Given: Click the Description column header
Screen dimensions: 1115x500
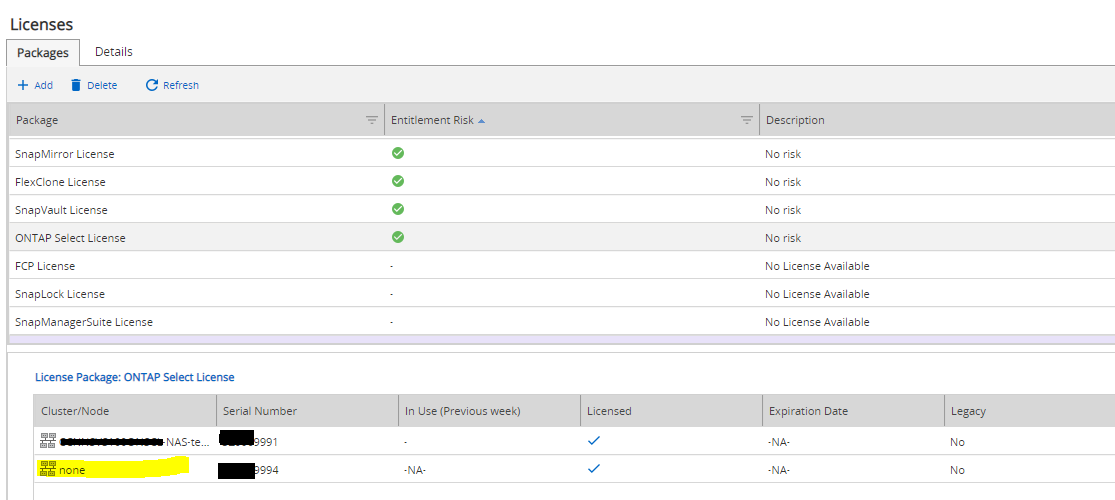Looking at the screenshot, I should [x=795, y=120].
